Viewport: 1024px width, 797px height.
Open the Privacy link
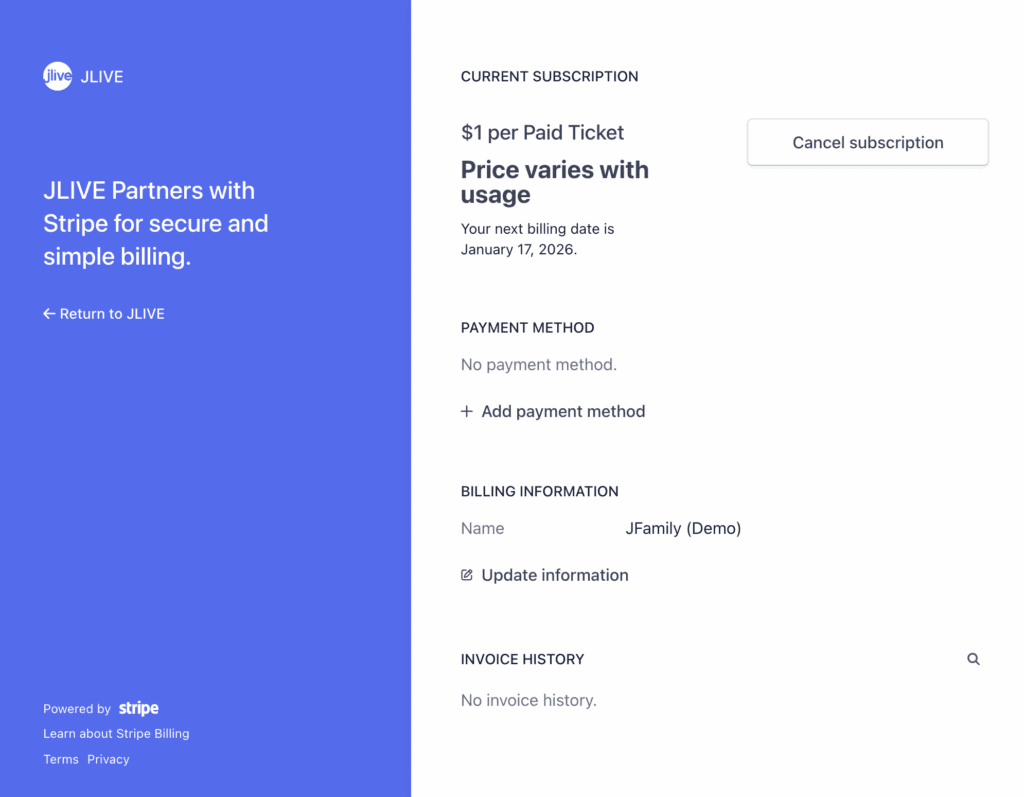(x=108, y=759)
